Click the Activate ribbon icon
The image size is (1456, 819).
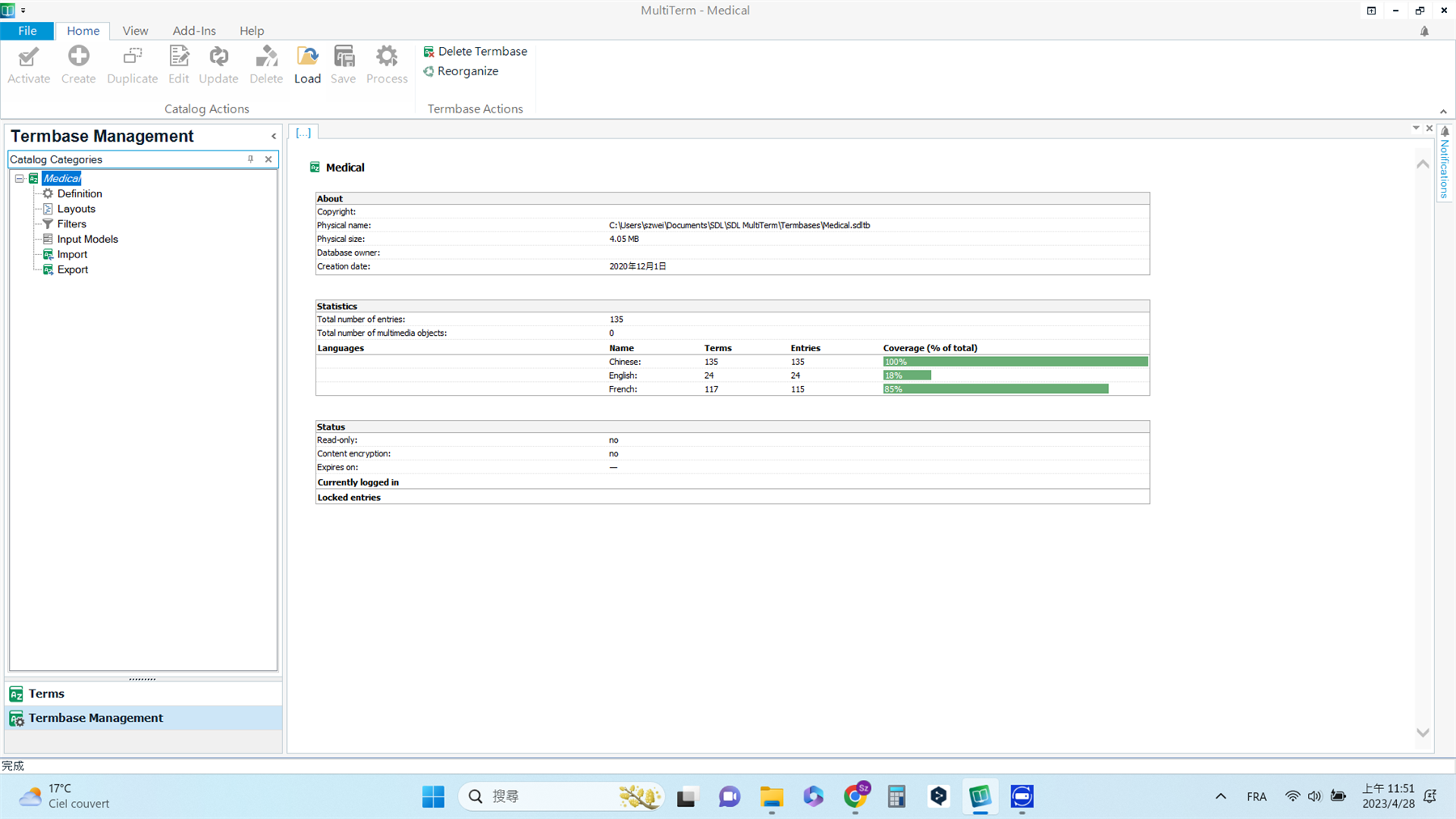(29, 65)
